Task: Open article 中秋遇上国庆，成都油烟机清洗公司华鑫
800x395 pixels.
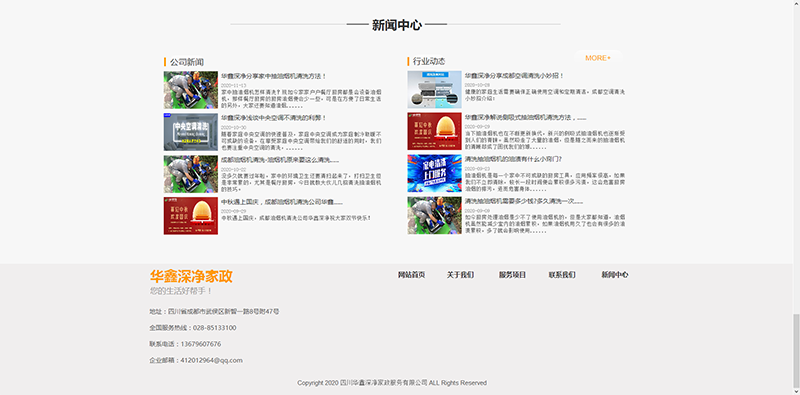Action: tap(282, 202)
